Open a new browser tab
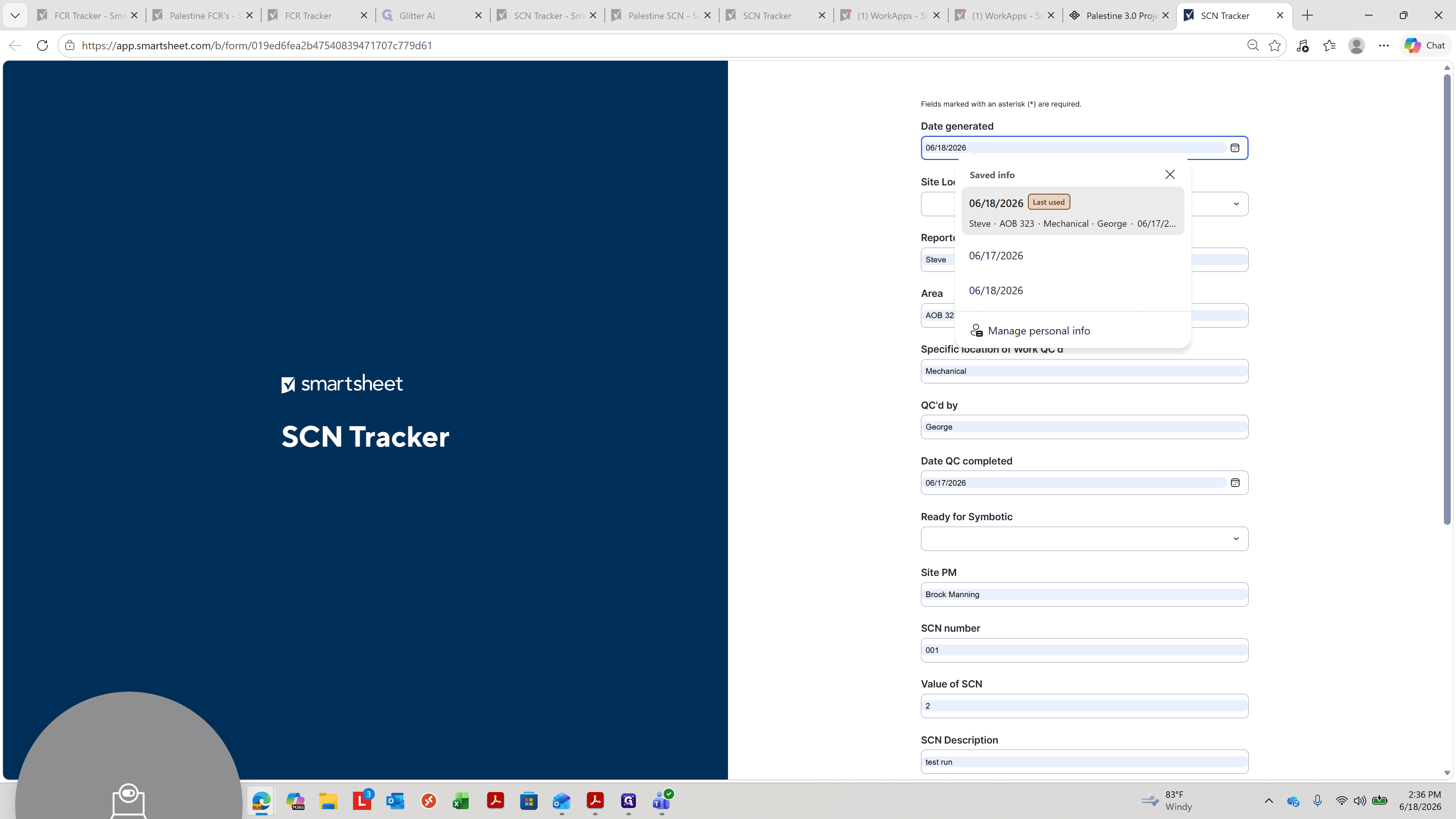The image size is (1456, 819). click(1307, 15)
